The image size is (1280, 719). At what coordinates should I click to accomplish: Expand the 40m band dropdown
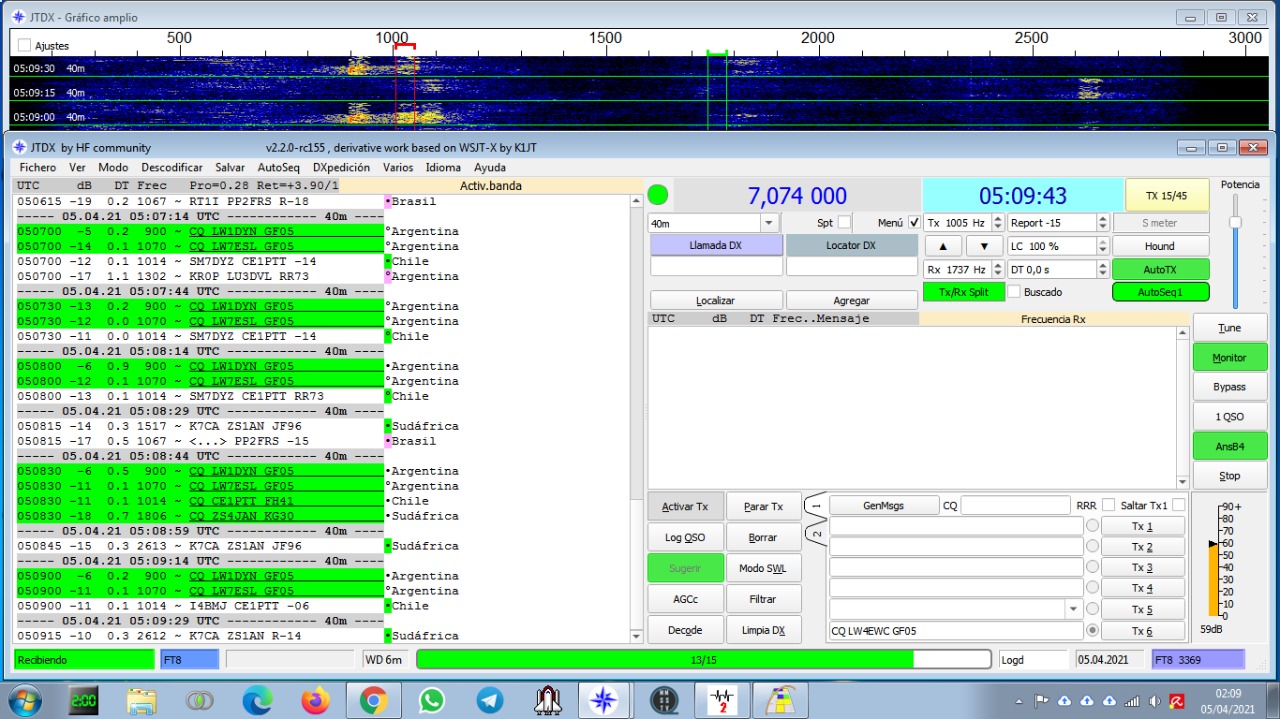[769, 223]
